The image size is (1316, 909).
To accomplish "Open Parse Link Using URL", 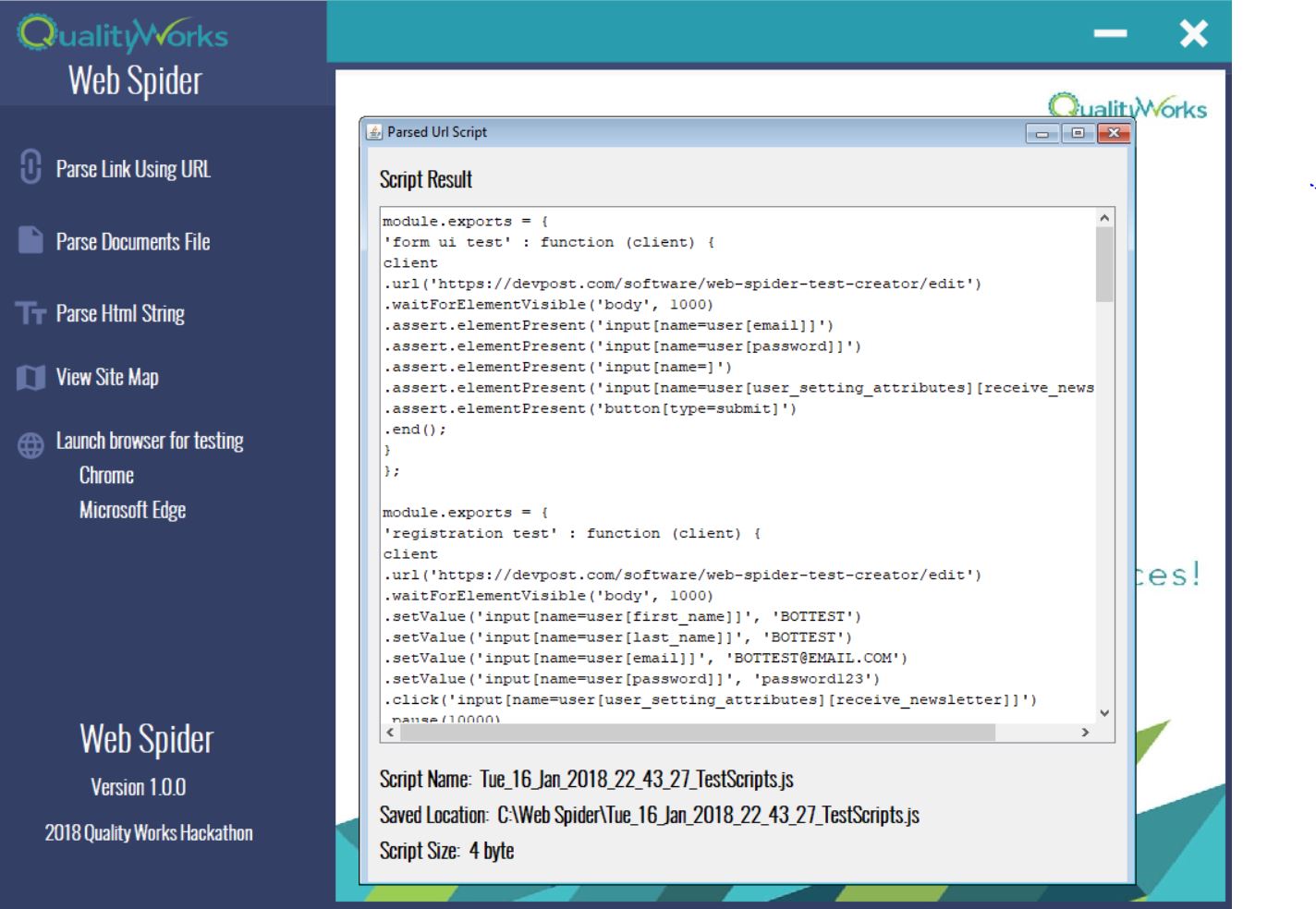I will [x=133, y=169].
